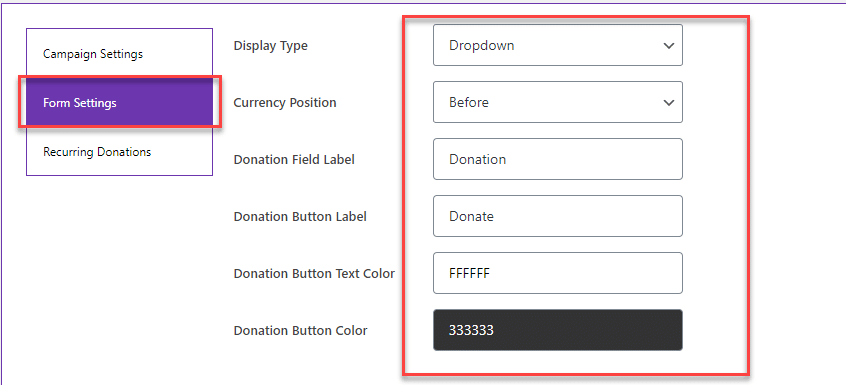
Task: Click inside the Donation Button Label field
Action: coord(558,216)
